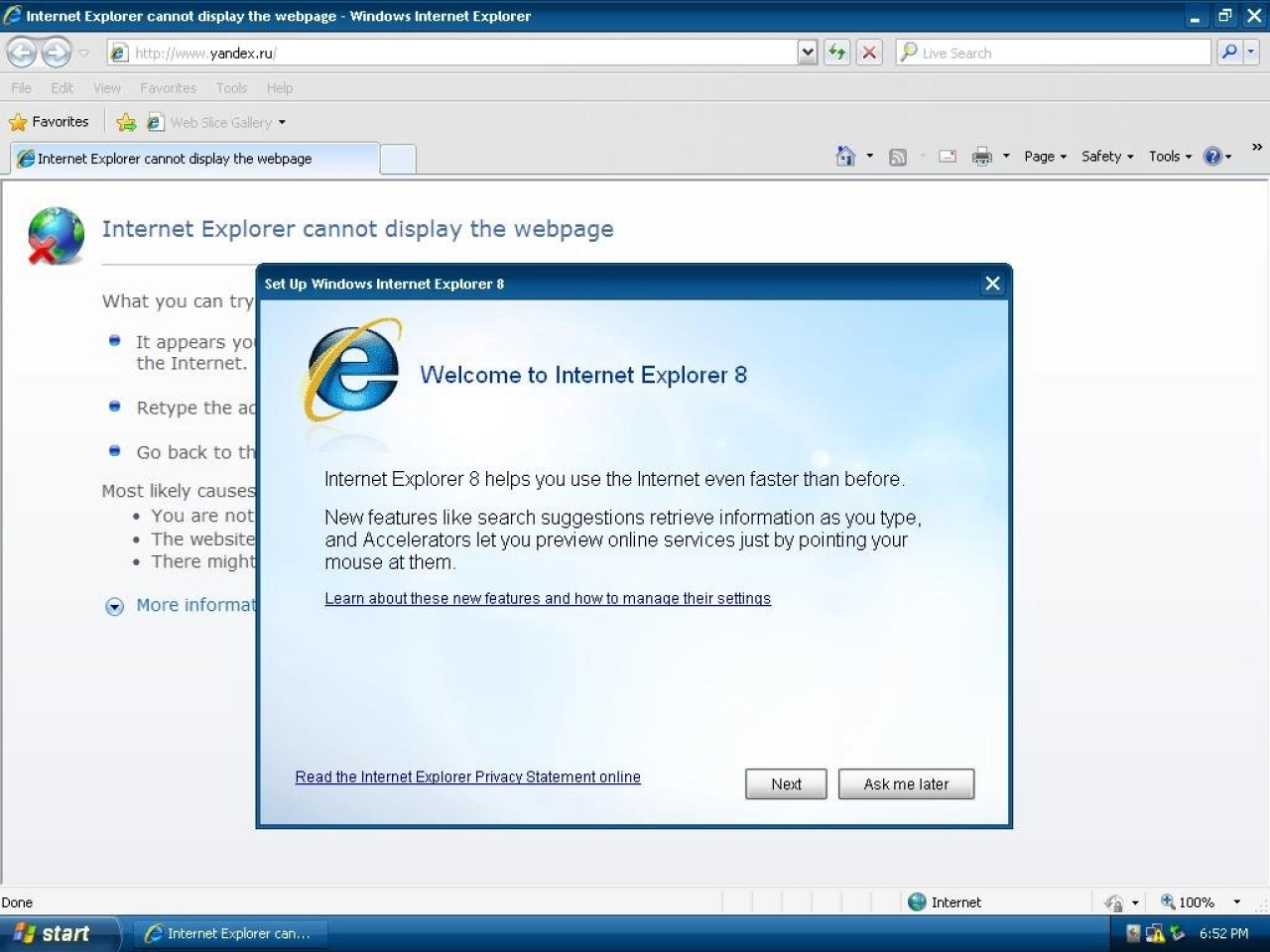Select the 'cannot display the webpage' tab
The width and height of the screenshot is (1270, 952).
pyautogui.click(x=194, y=159)
